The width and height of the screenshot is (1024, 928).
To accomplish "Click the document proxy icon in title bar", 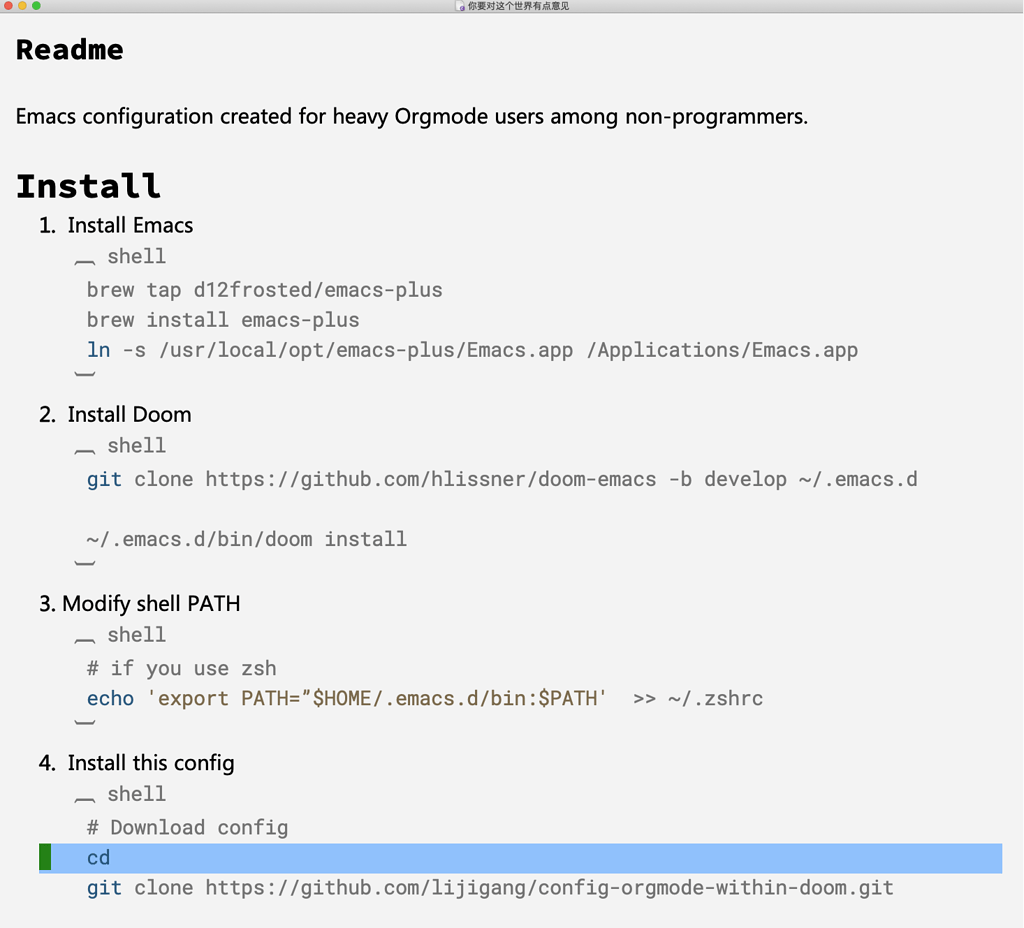I will coord(460,6).
